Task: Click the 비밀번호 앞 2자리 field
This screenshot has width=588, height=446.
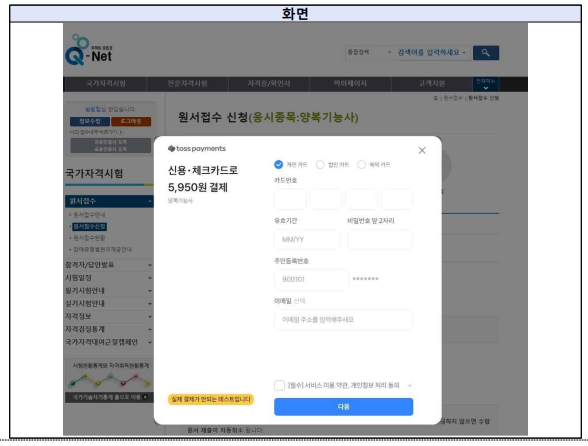Action: coord(380,239)
